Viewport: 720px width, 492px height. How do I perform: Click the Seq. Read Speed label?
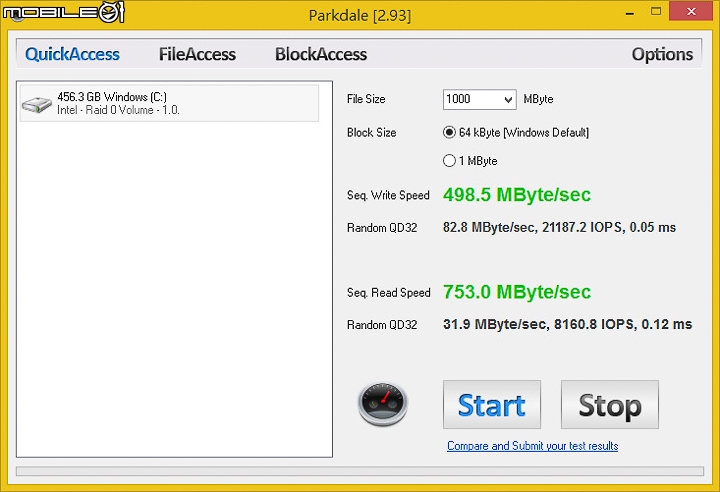[388, 293]
